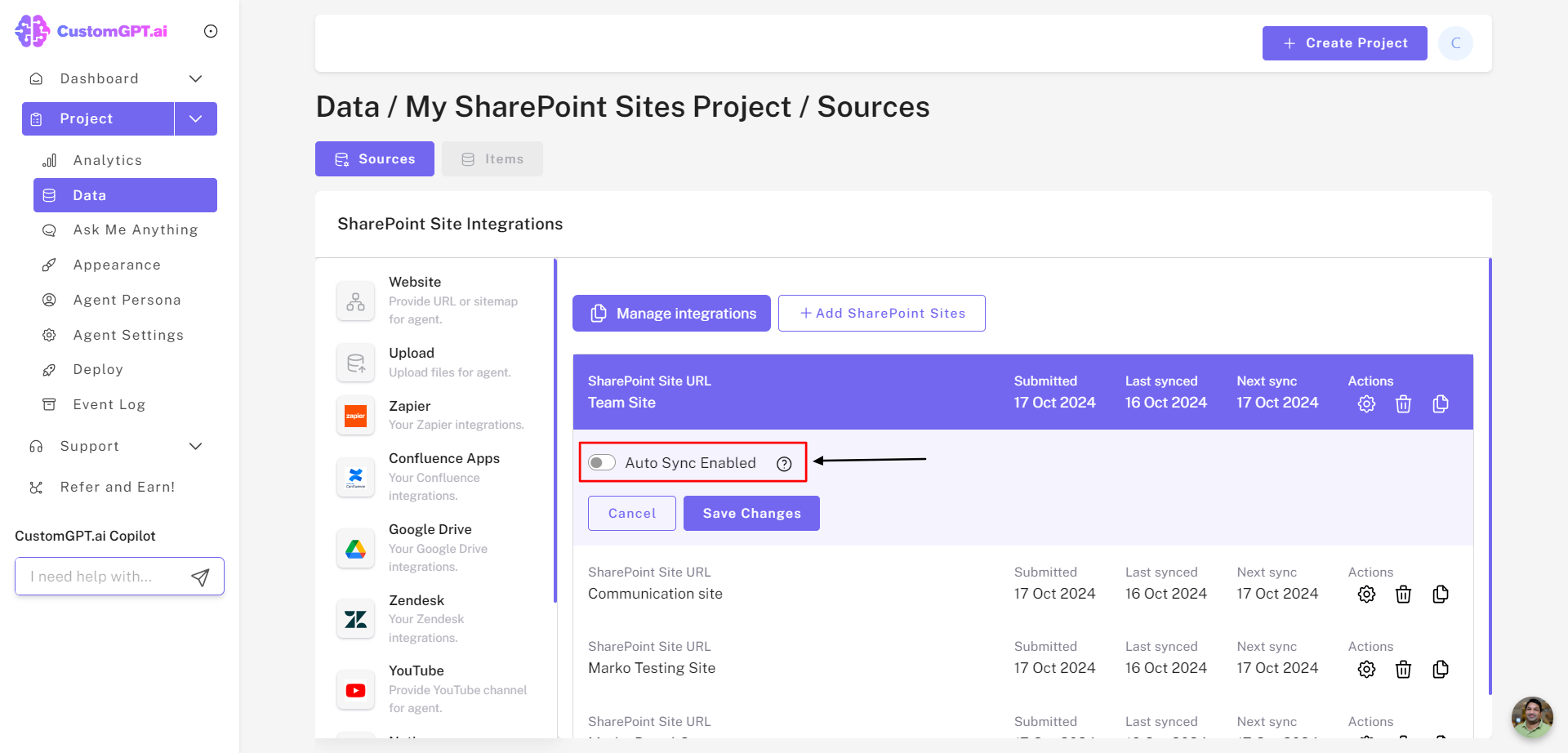This screenshot has height=753, width=1568.
Task: Expand the Dashboard menu chevron
Action: point(196,78)
